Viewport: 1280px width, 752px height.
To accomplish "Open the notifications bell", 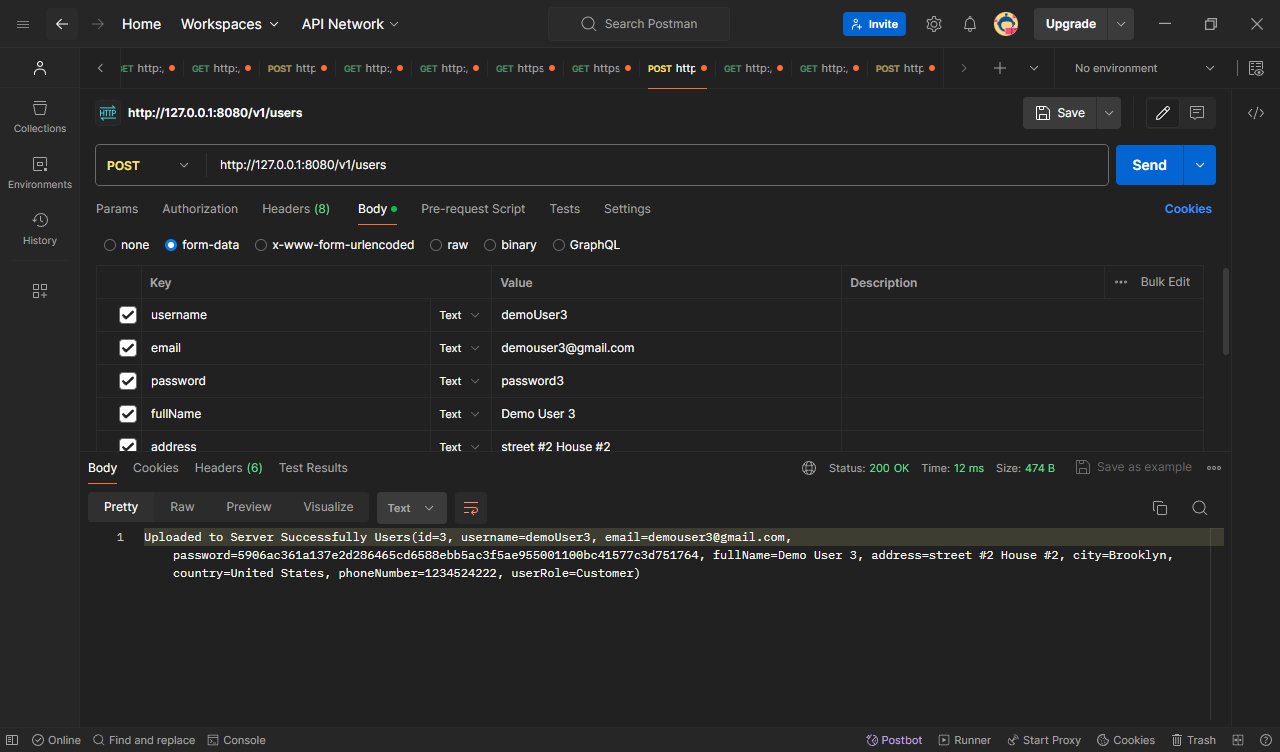I will coord(970,24).
